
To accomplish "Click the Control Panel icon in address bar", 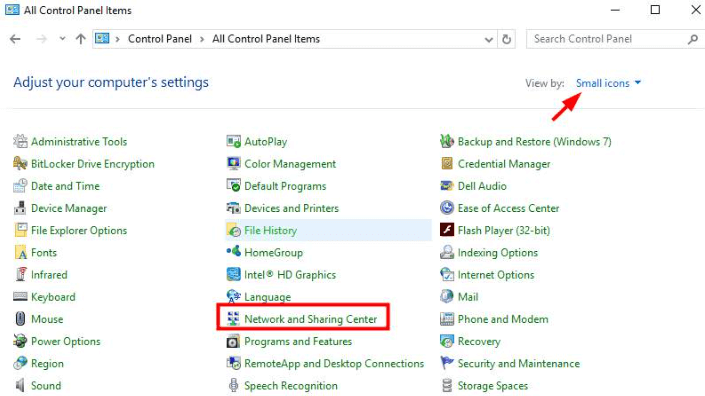I will pyautogui.click(x=102, y=39).
